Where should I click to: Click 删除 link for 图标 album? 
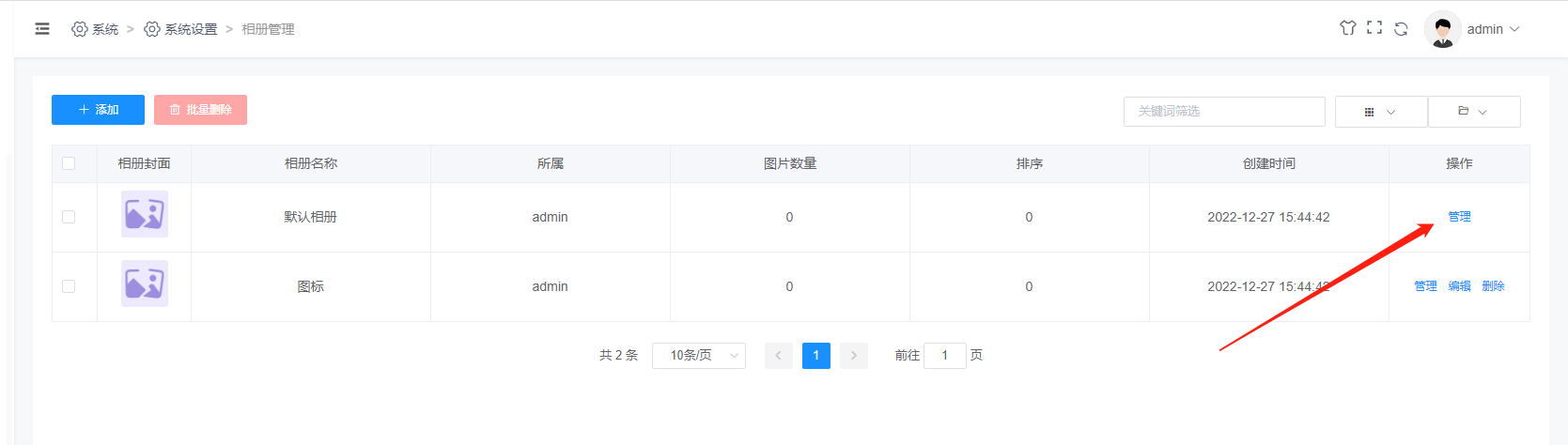[x=1493, y=286]
